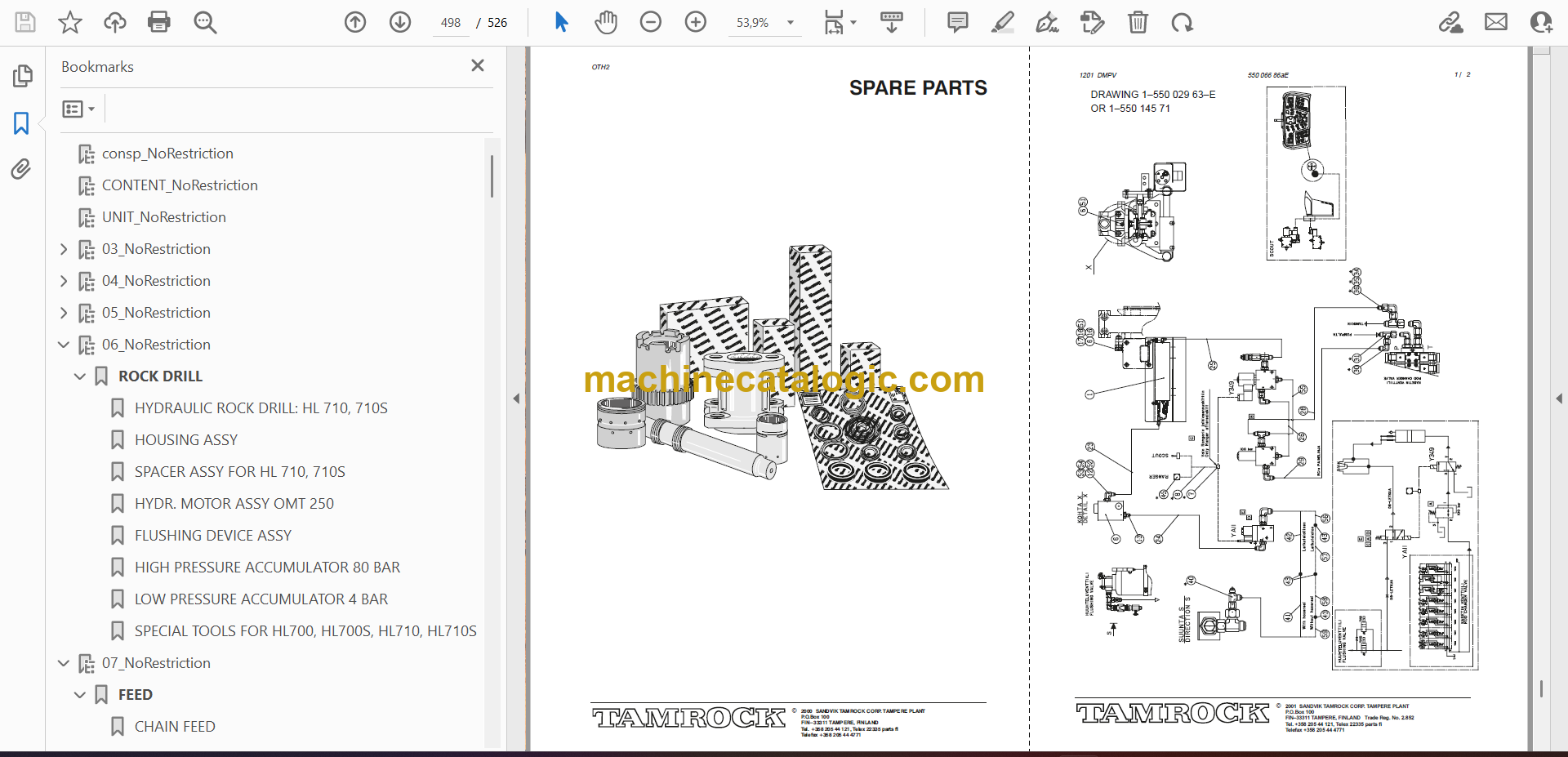Upload the file to cloud storage
Screen dimensions: 1568x757
click(x=115, y=22)
